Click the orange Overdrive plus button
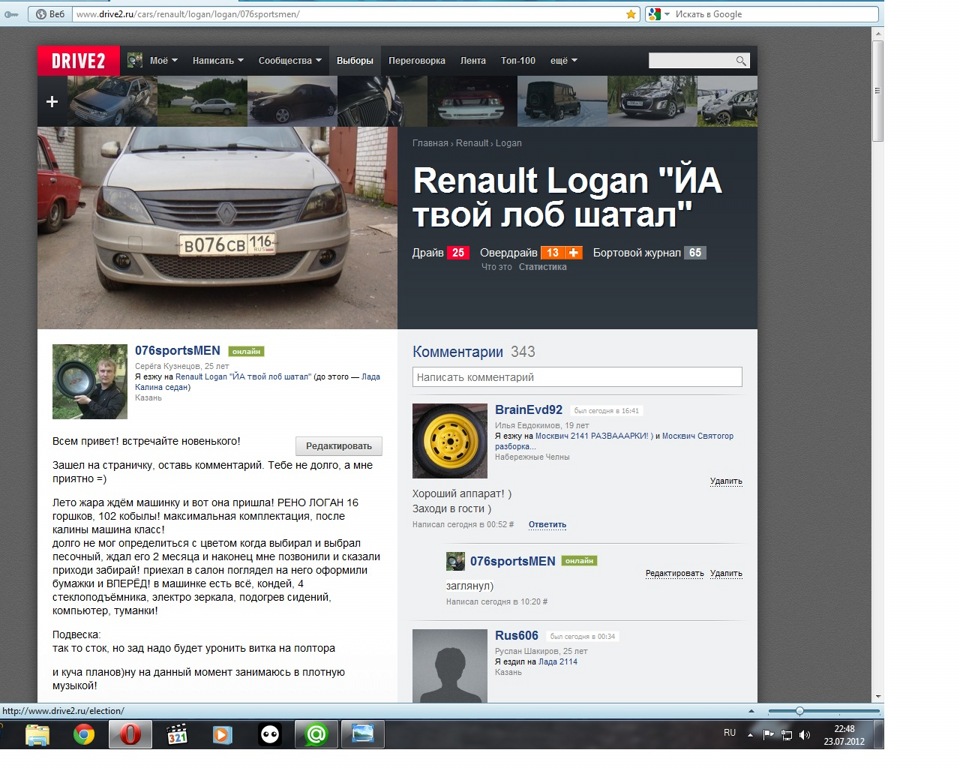 coord(574,252)
